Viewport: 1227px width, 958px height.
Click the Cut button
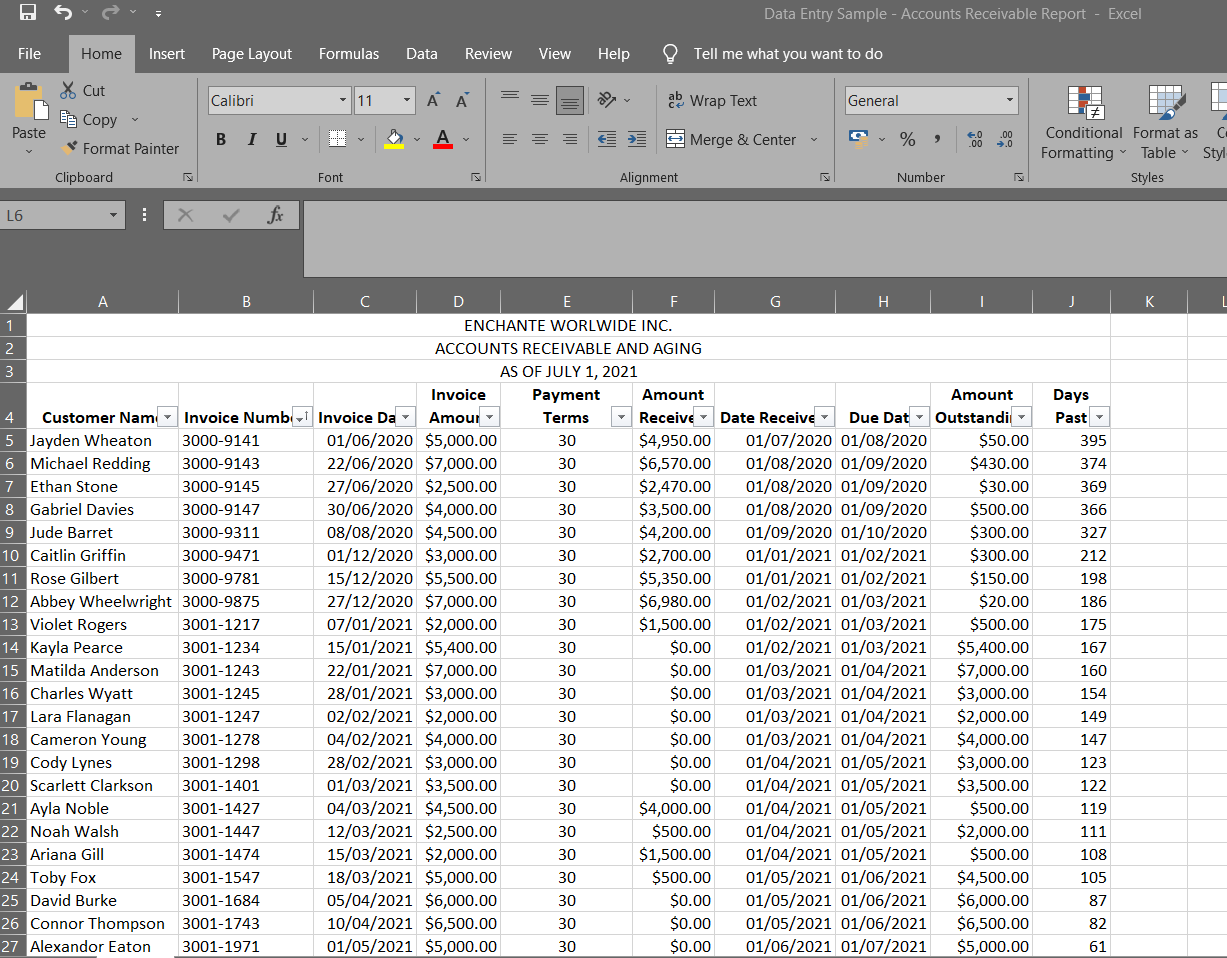click(x=82, y=90)
